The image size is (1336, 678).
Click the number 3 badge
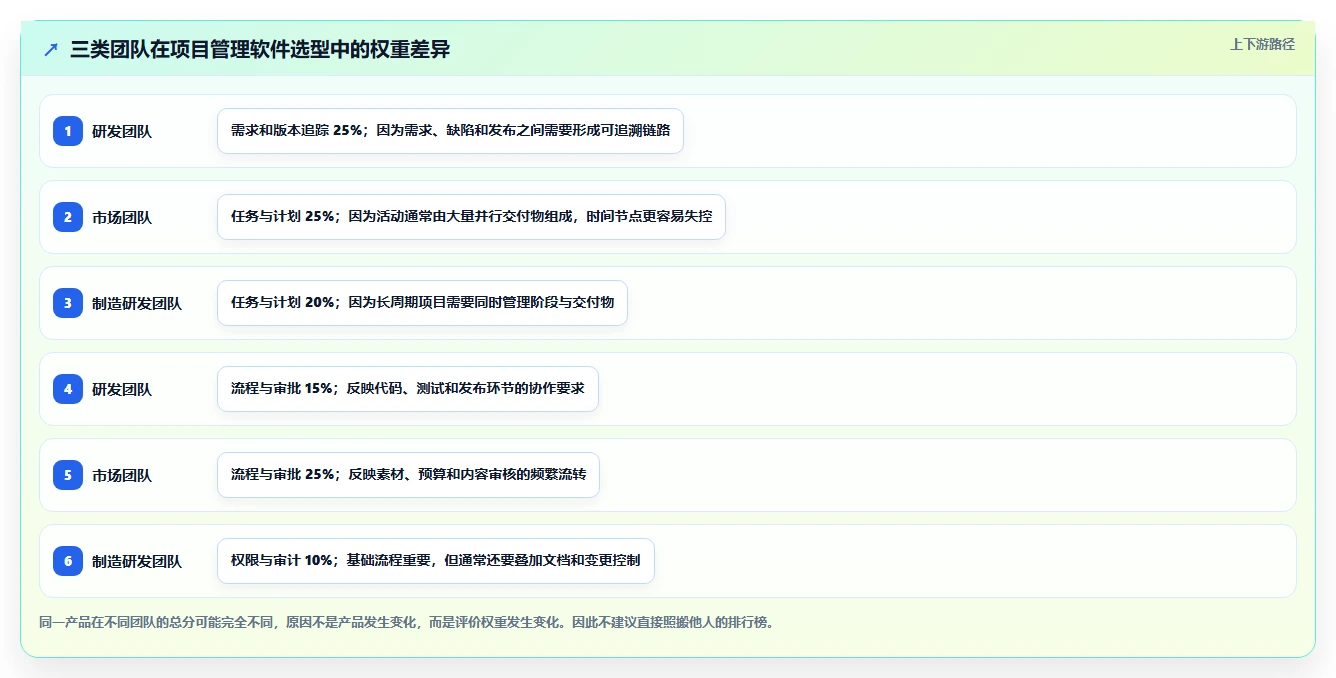68,303
